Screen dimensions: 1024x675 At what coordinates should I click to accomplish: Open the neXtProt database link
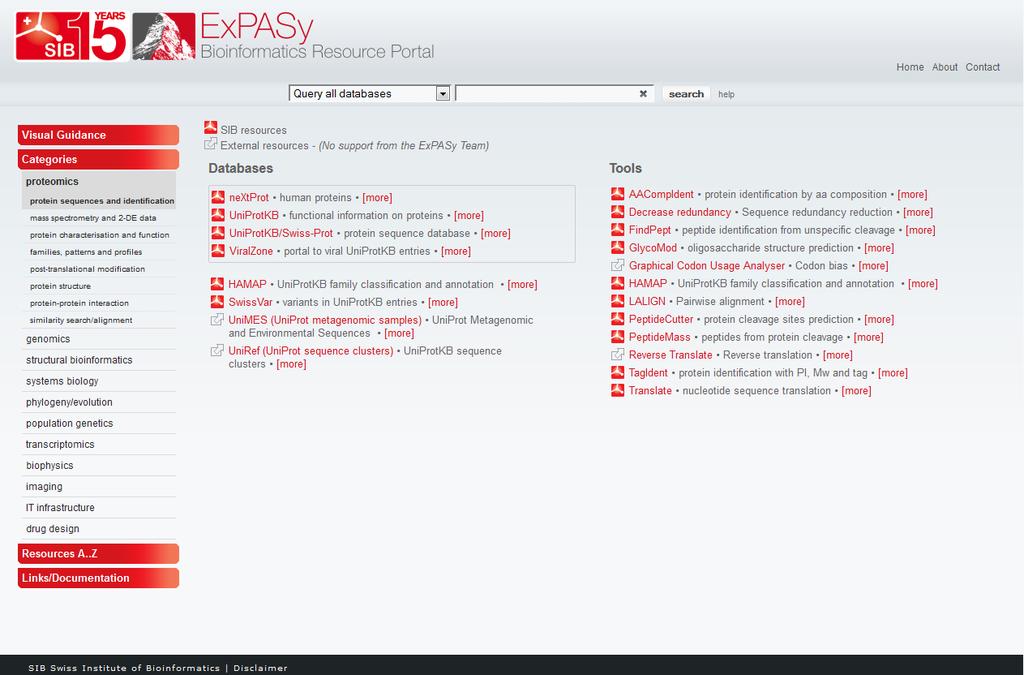[249, 197]
